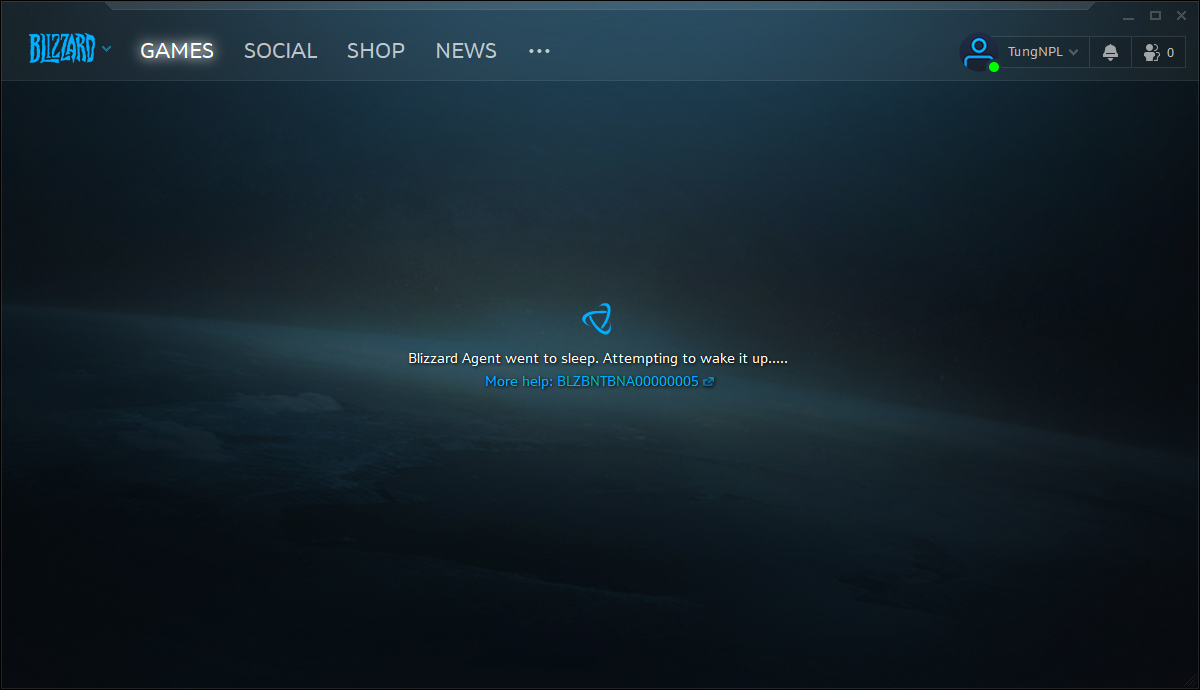Click the green online status dot
Image resolution: width=1200 pixels, height=690 pixels.
tap(994, 67)
